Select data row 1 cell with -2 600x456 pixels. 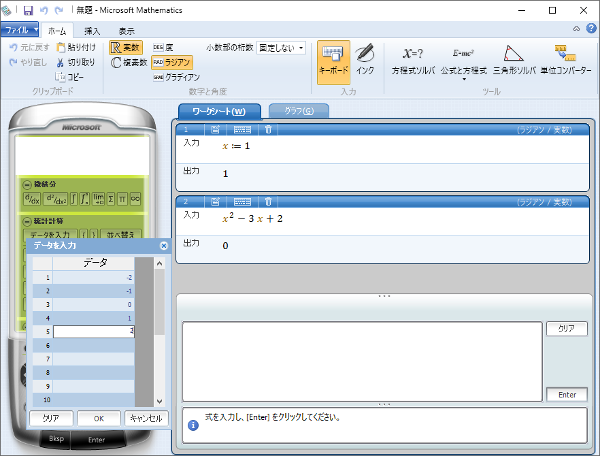coord(94,277)
